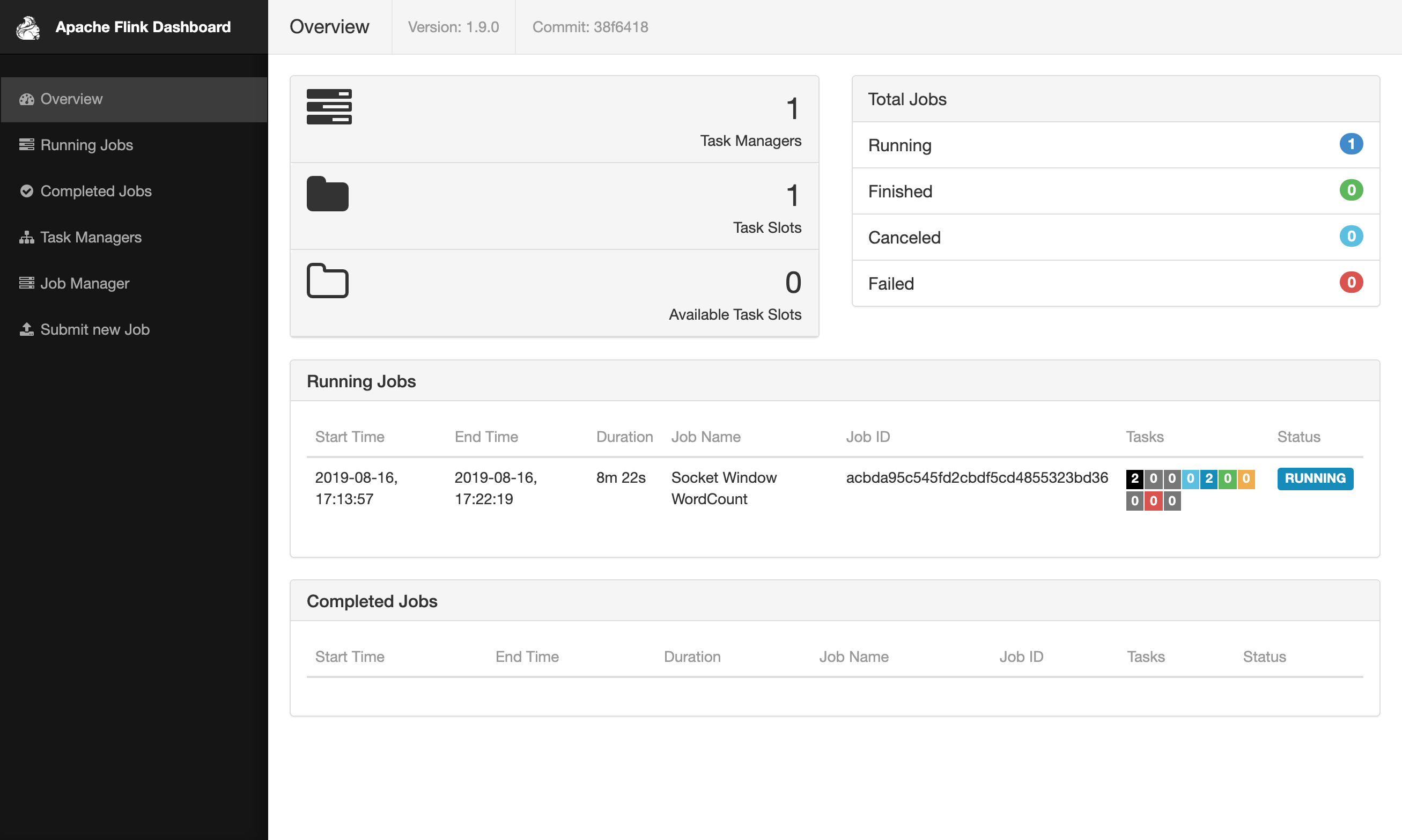Click job ID acbda95c545fd2cbdf5cd4855323bd36

click(x=977, y=478)
